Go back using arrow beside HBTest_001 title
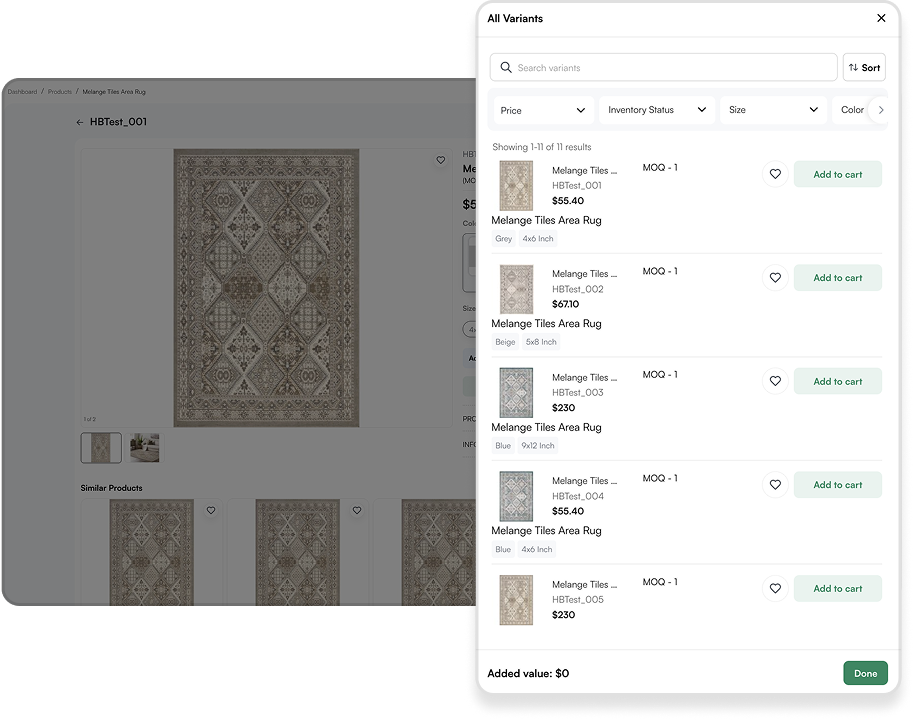 [x=80, y=122]
